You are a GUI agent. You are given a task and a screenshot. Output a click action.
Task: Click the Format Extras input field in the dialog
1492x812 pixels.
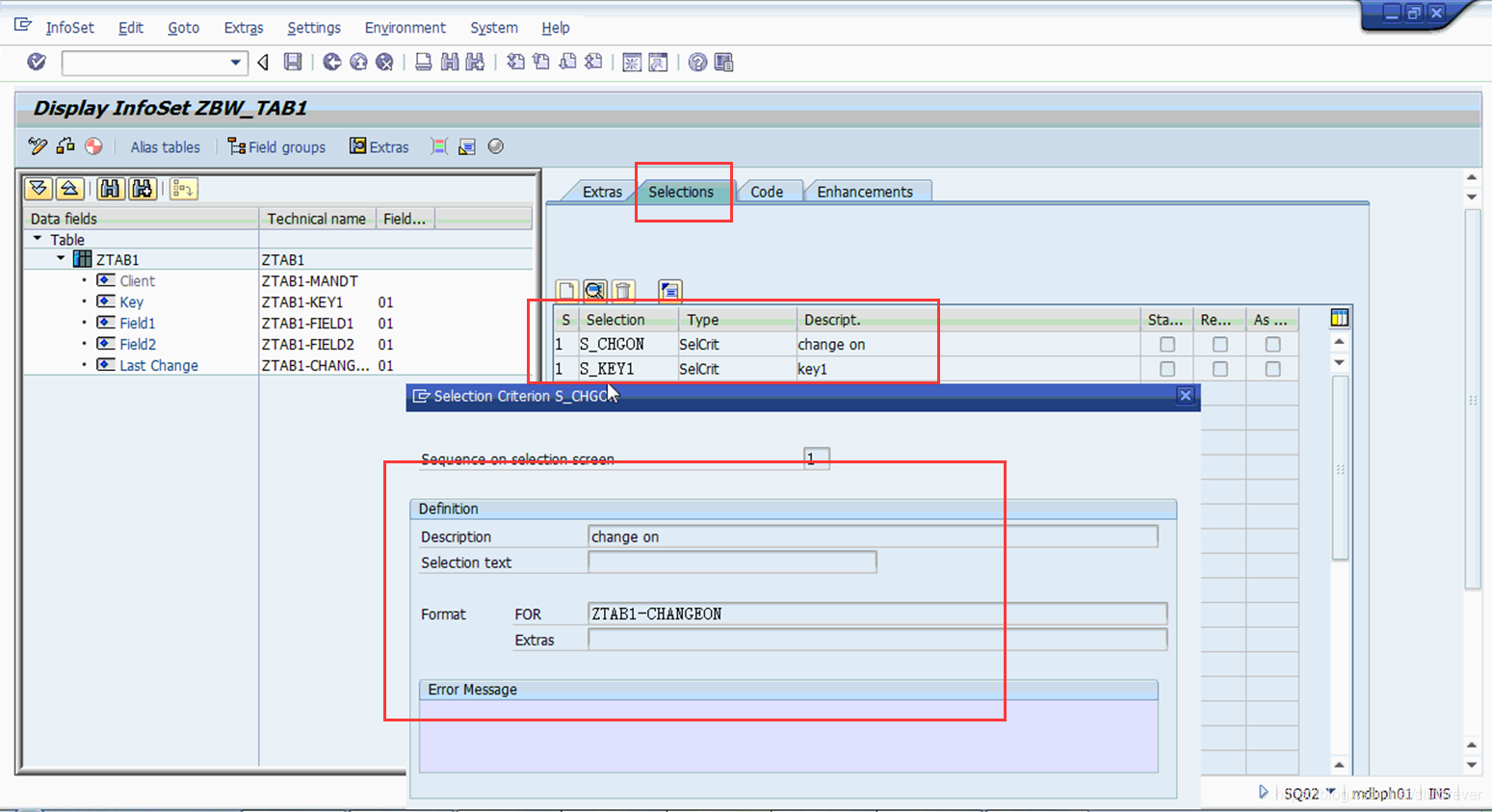click(x=877, y=640)
